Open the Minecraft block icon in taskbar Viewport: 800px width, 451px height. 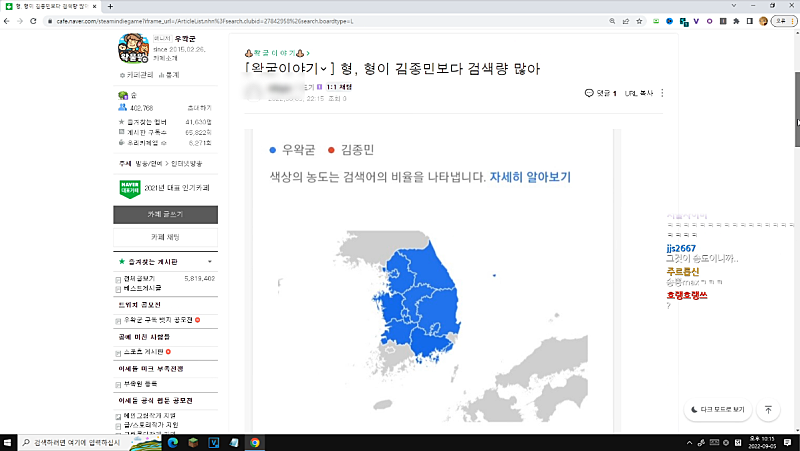coord(193,442)
